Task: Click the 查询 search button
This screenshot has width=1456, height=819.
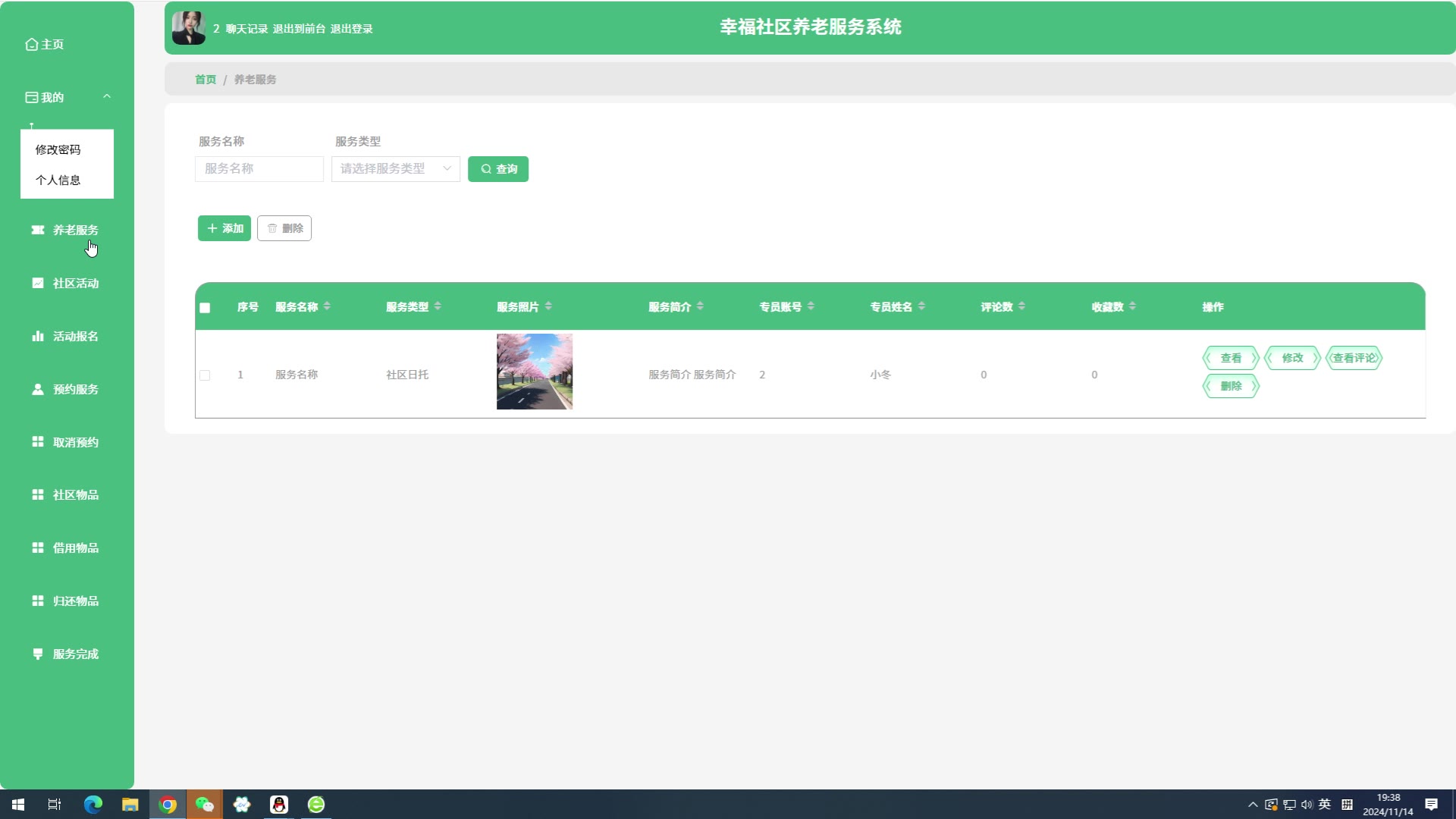Action: click(498, 168)
